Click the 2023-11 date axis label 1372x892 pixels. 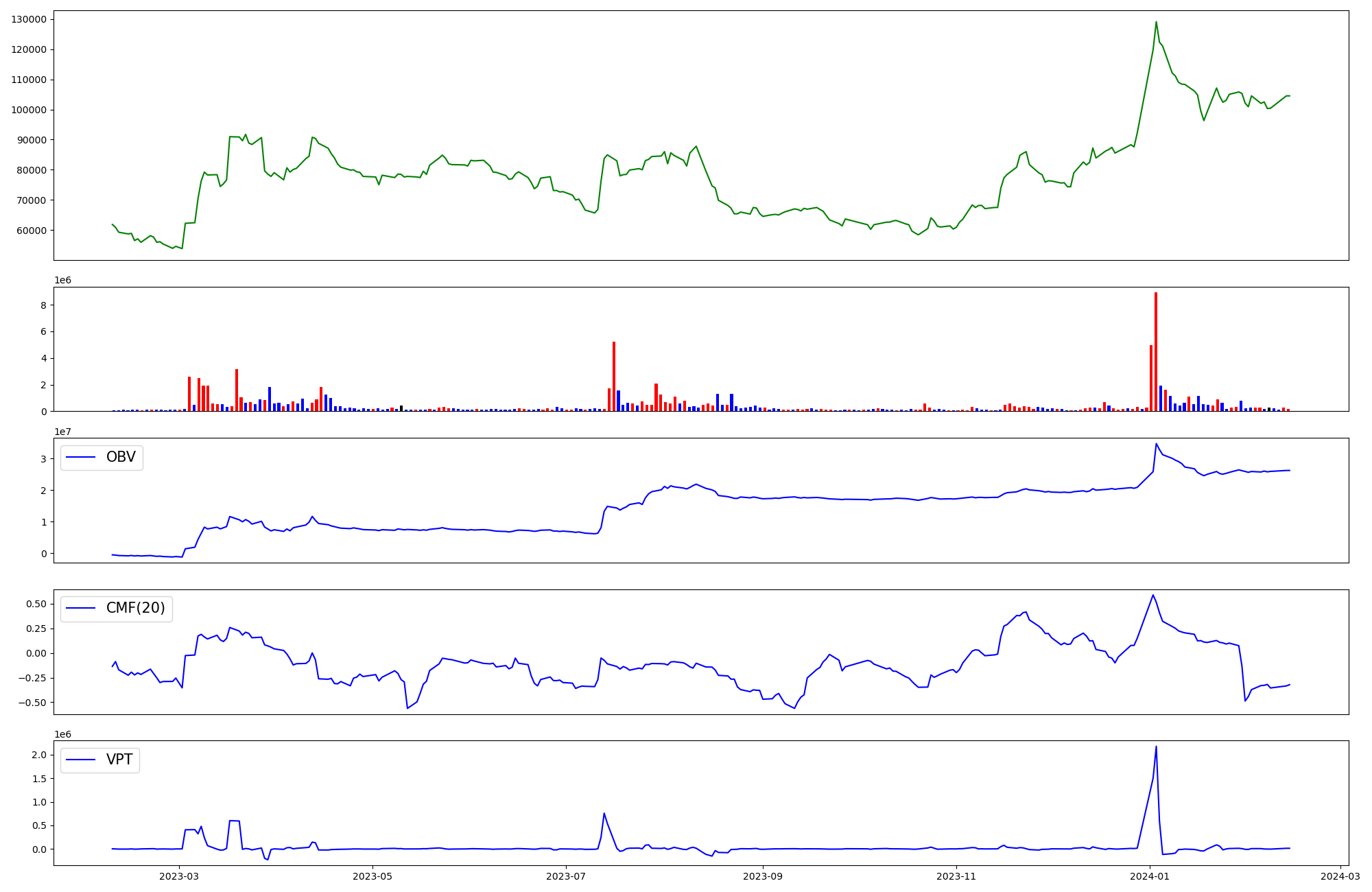coord(956,876)
